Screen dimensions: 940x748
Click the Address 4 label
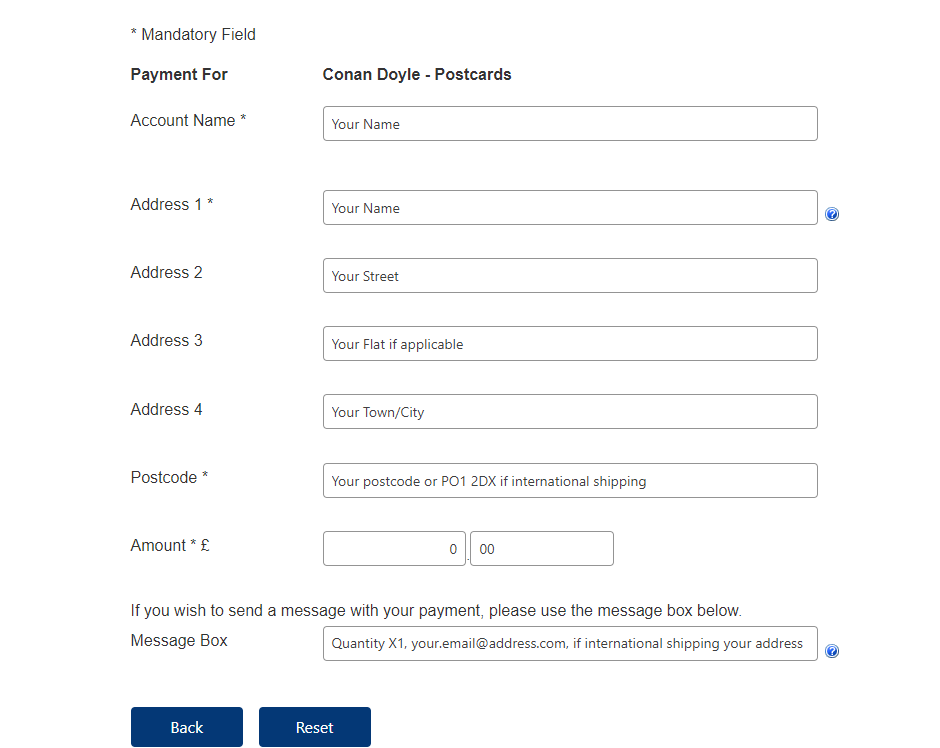point(166,410)
